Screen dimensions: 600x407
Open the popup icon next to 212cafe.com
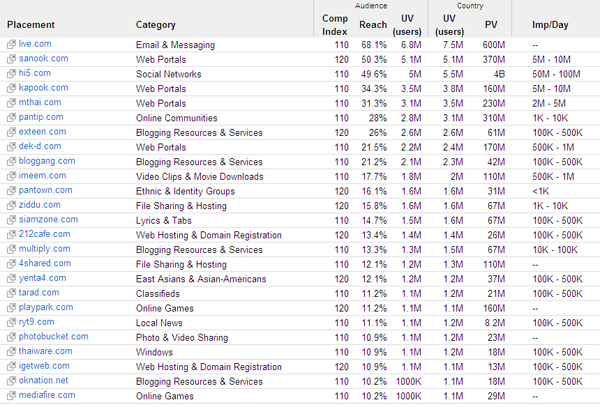11,234
